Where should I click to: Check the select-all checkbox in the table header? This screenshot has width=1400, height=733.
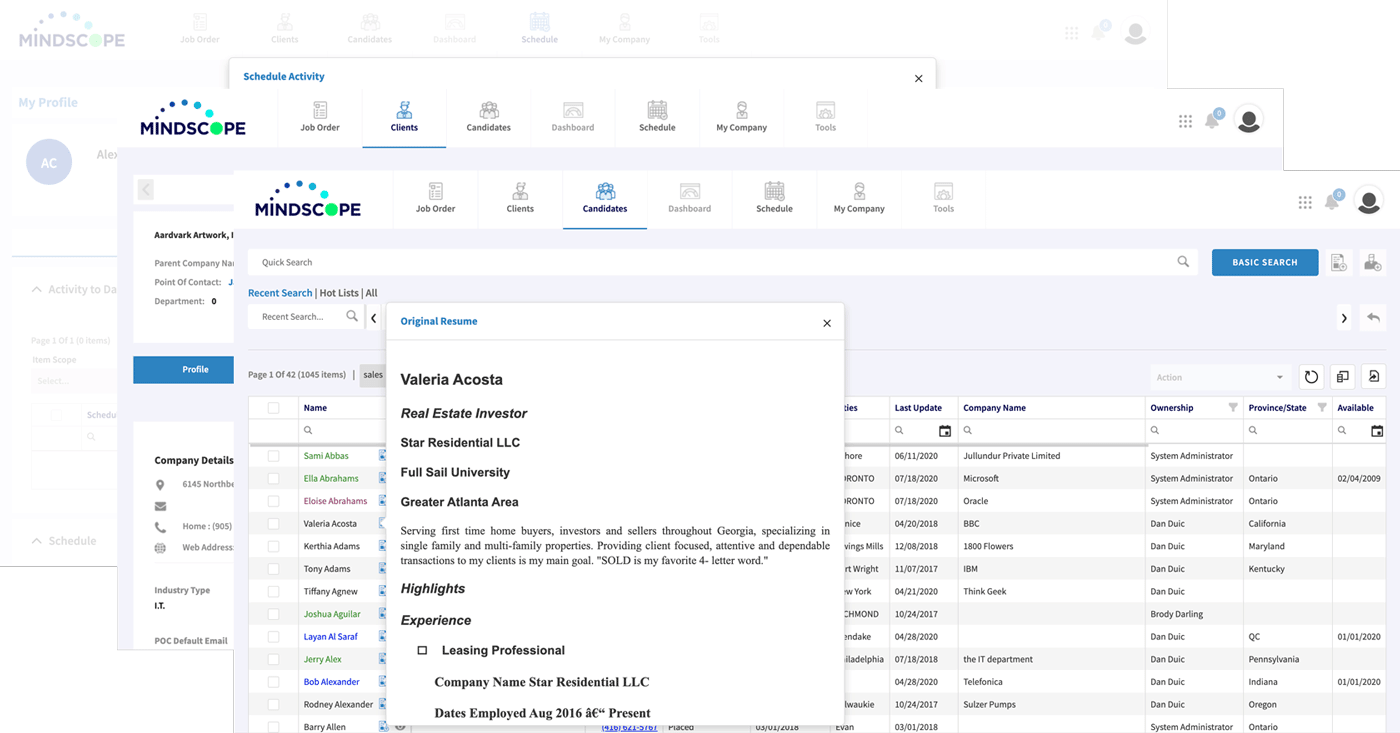pos(273,408)
